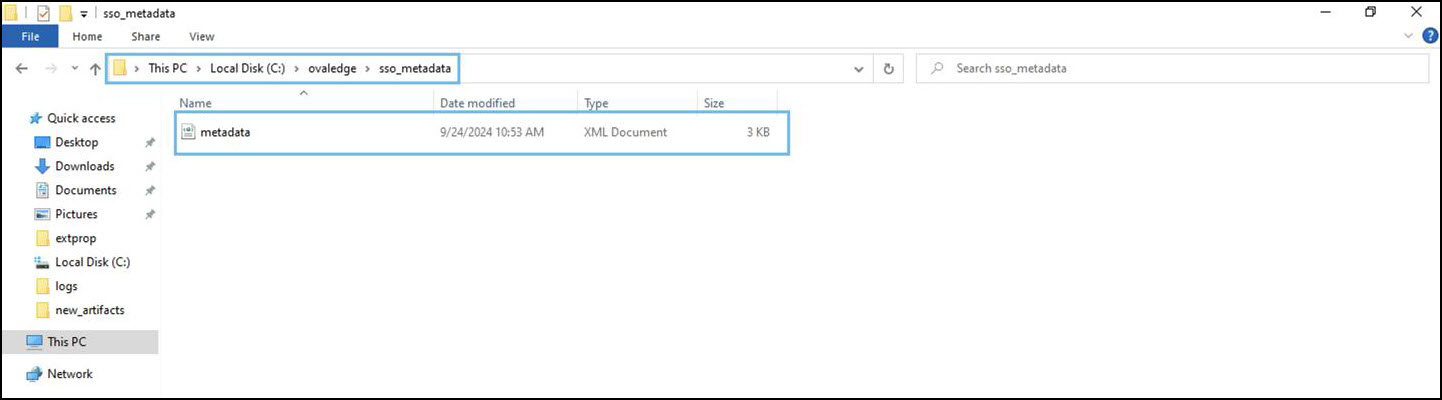Select Downloads in Quick access

pos(84,166)
